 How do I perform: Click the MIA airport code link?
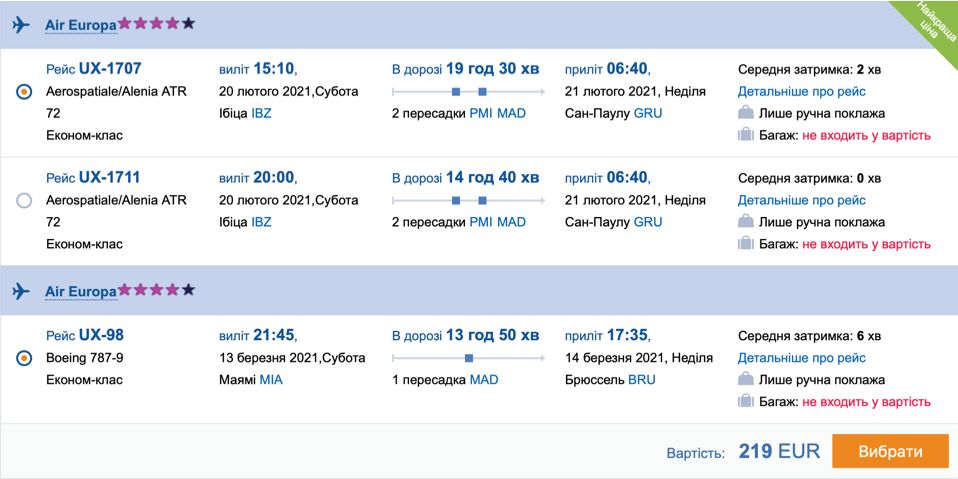point(271,380)
